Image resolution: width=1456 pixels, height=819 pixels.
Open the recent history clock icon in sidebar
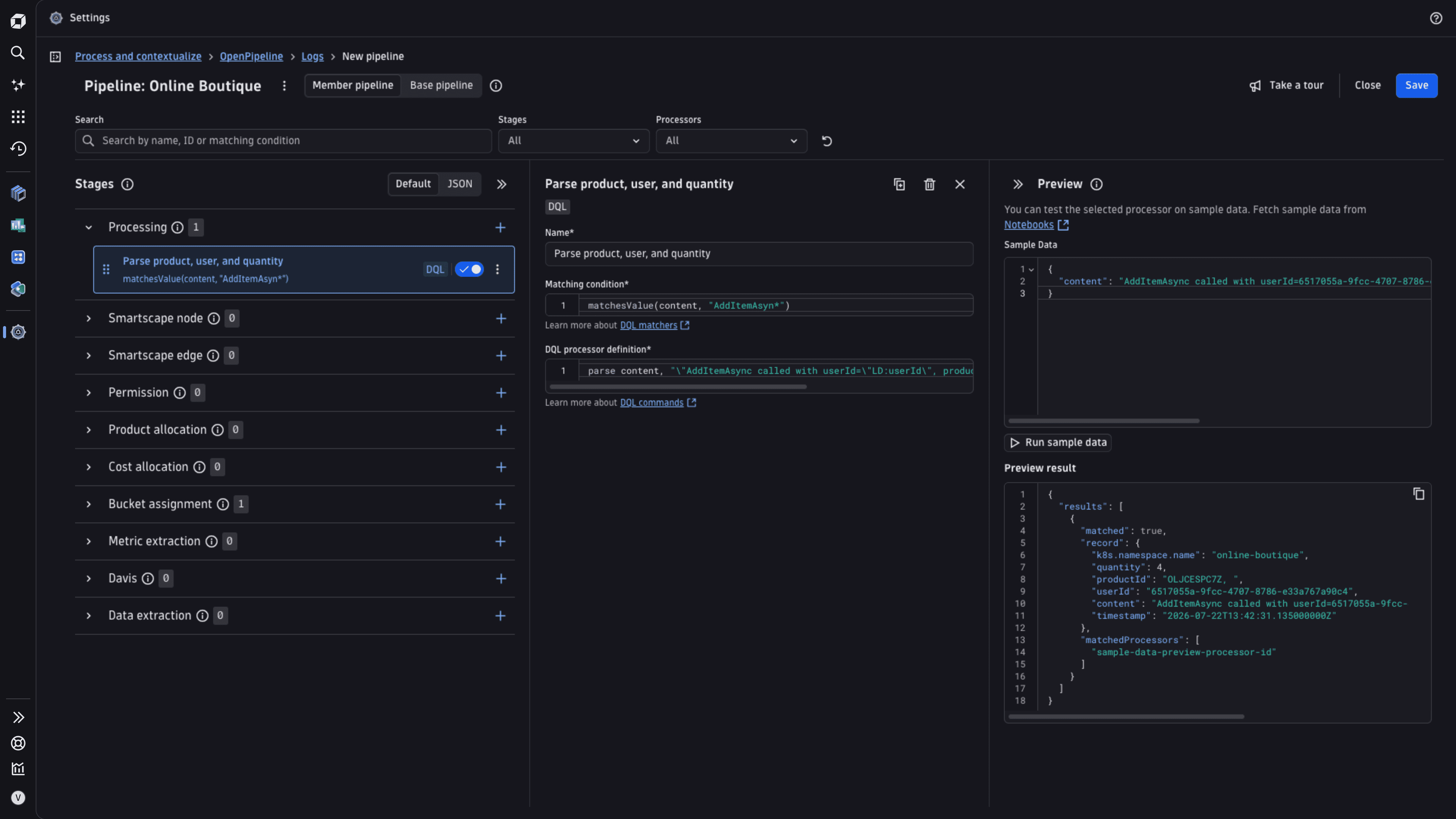point(18,149)
